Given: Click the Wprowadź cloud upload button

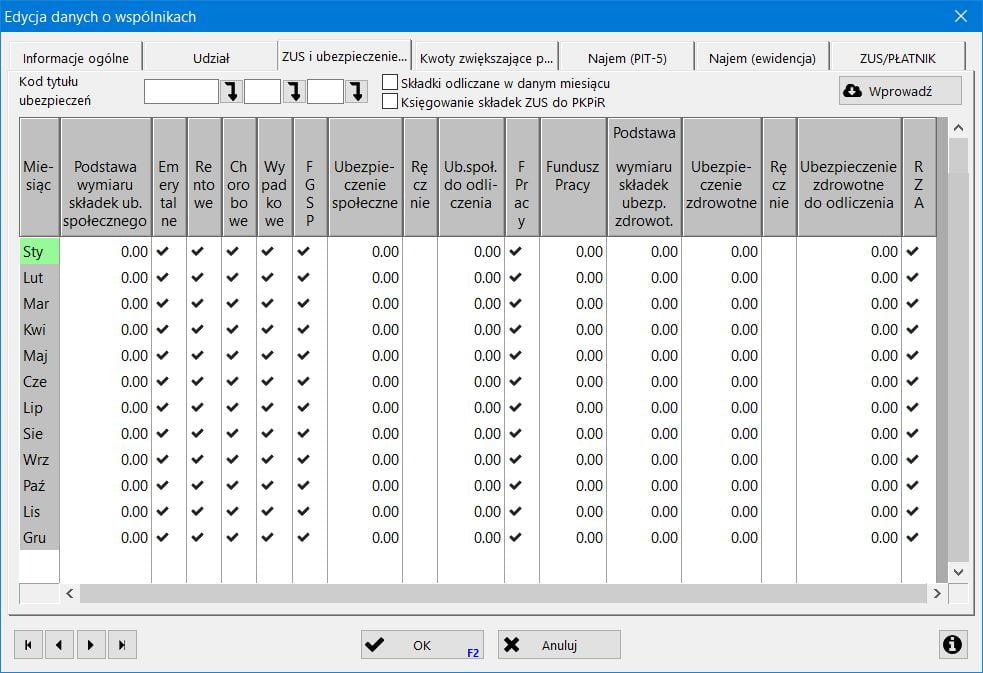Looking at the screenshot, I should [900, 91].
